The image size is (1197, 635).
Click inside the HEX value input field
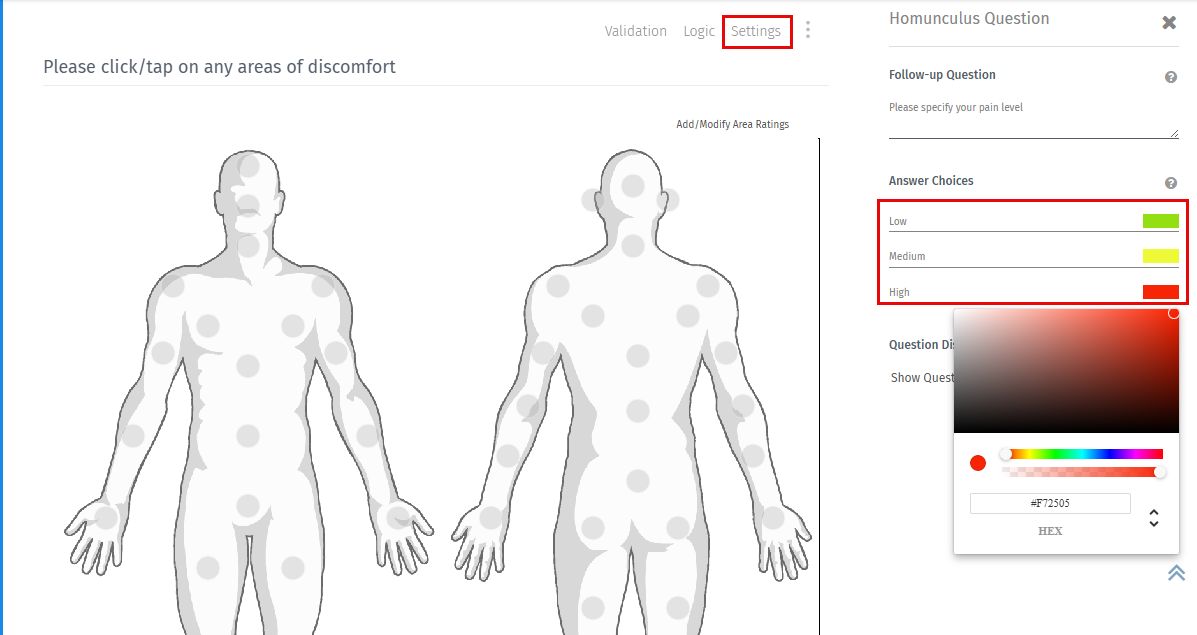point(1050,503)
